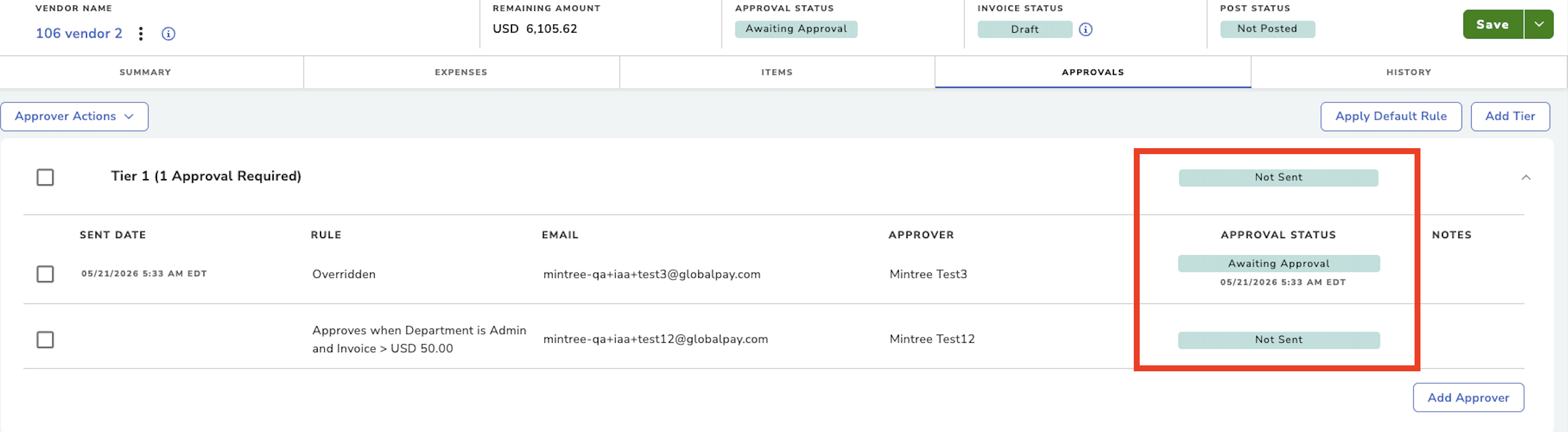Click the approver name Mintree Test3
This screenshot has height=432, width=1568.
point(929,274)
